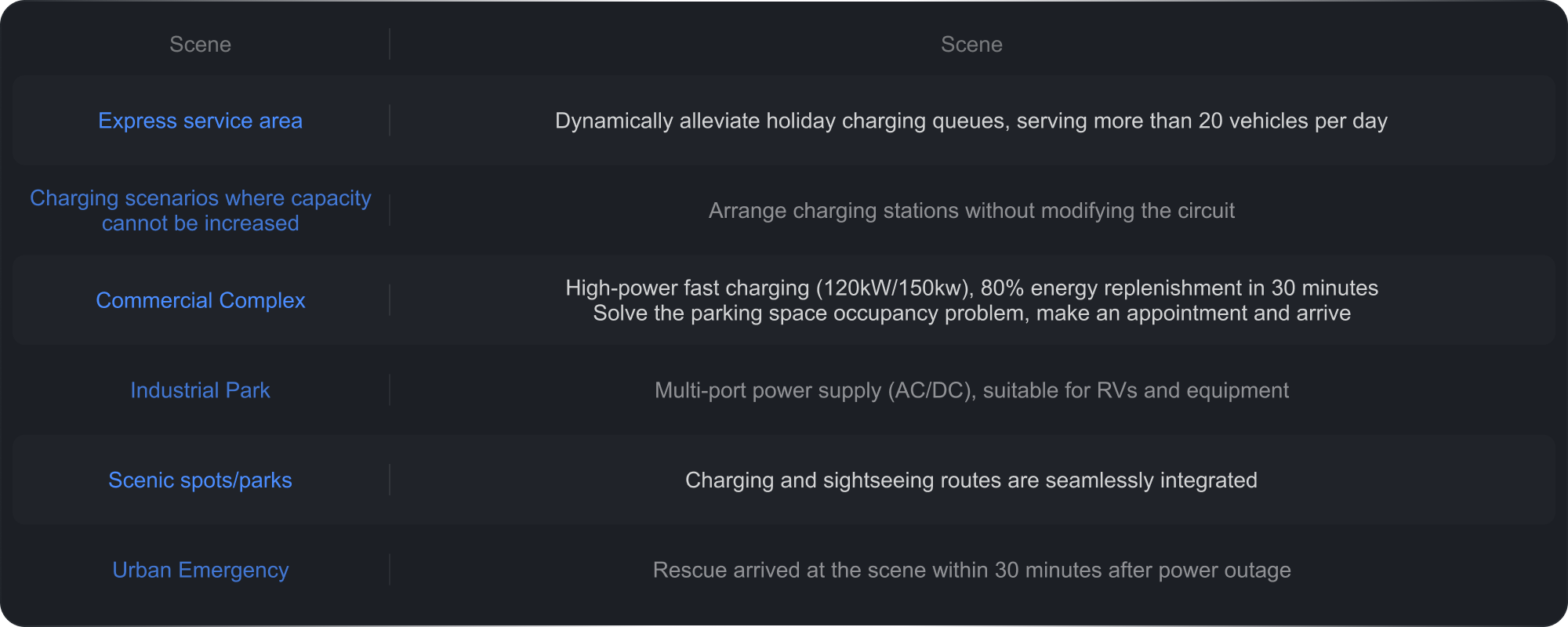Image resolution: width=1568 pixels, height=627 pixels.
Task: Click the parking space occupancy sentence
Action: click(x=971, y=313)
